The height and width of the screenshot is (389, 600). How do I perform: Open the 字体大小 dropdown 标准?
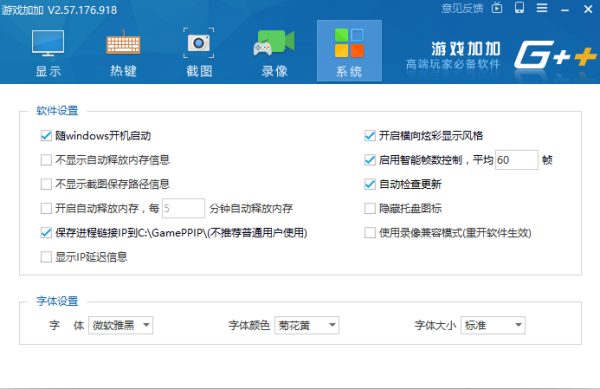(x=493, y=326)
